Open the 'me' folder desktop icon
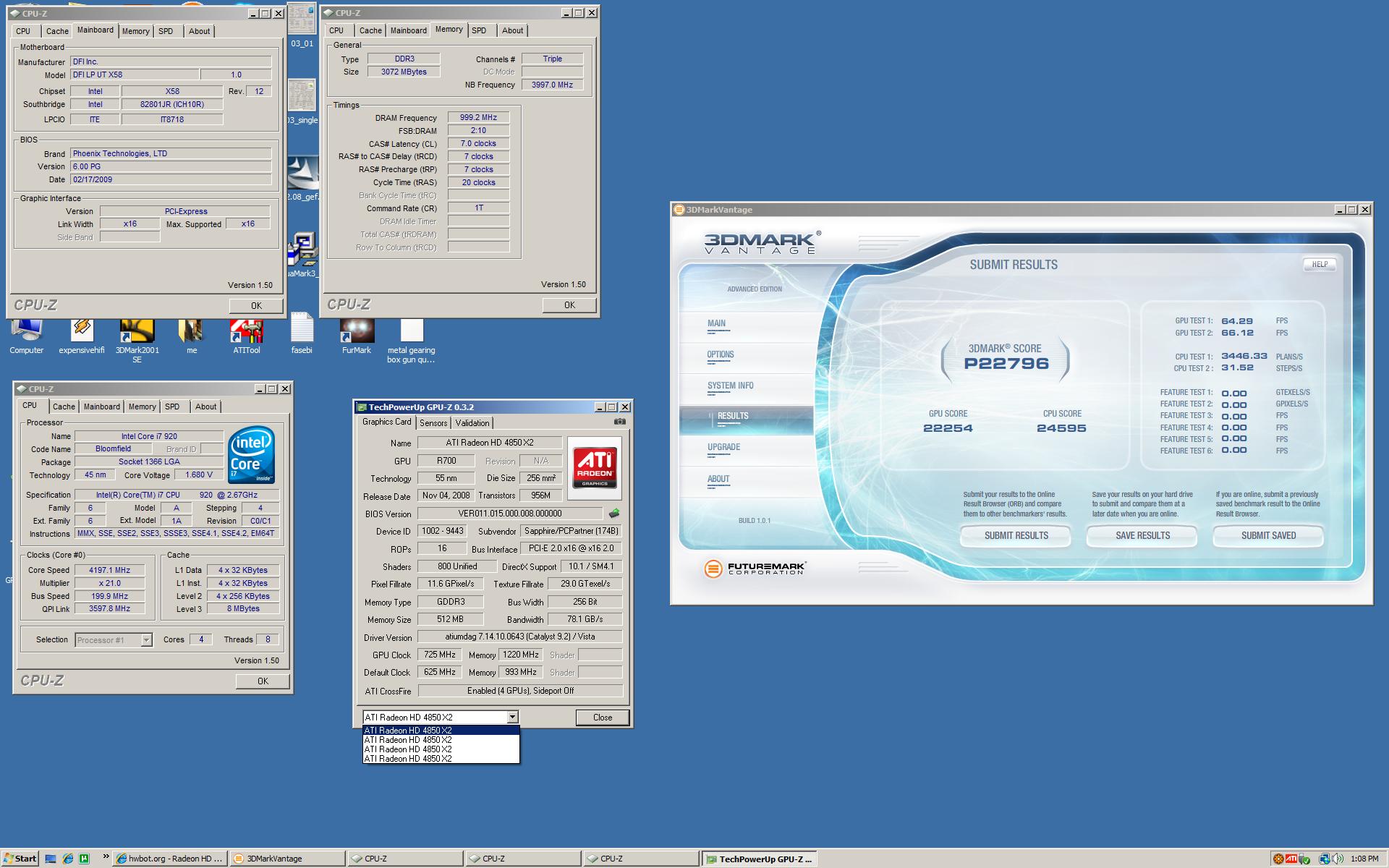This screenshot has width=1389, height=868. click(191, 337)
